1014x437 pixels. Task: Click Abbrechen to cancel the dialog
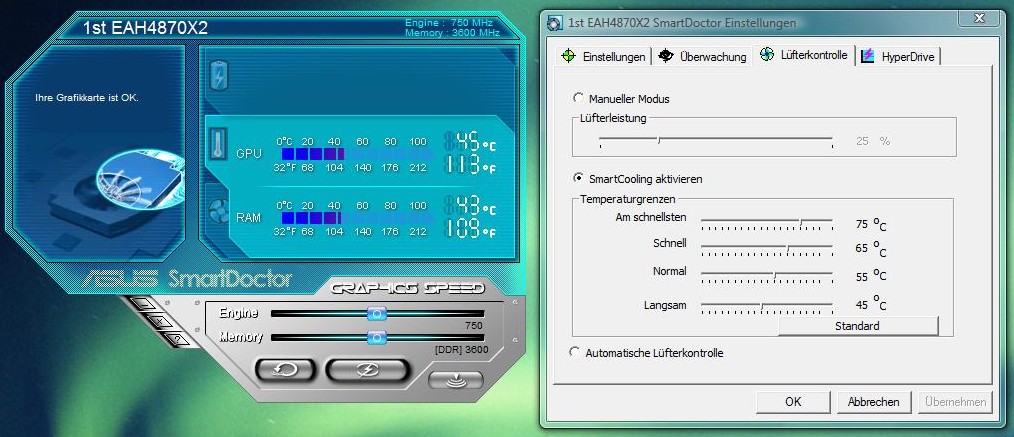click(873, 401)
